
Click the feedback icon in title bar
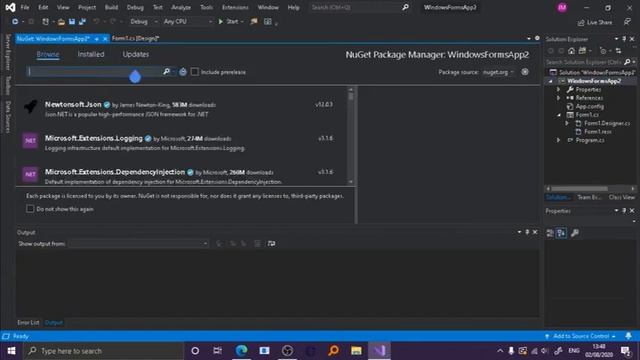coord(627,22)
